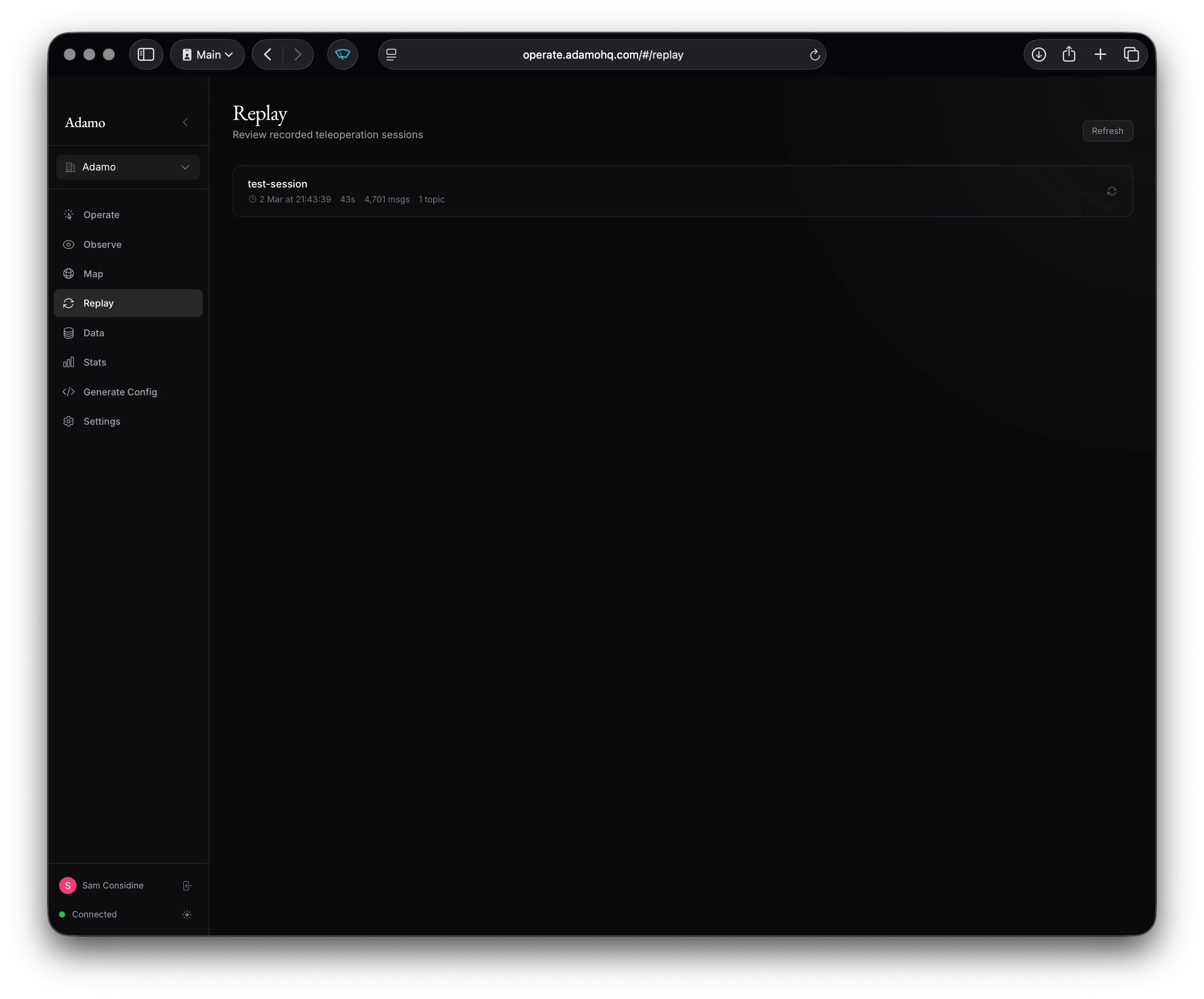Navigate to the Map page
1204x999 pixels.
coord(128,273)
